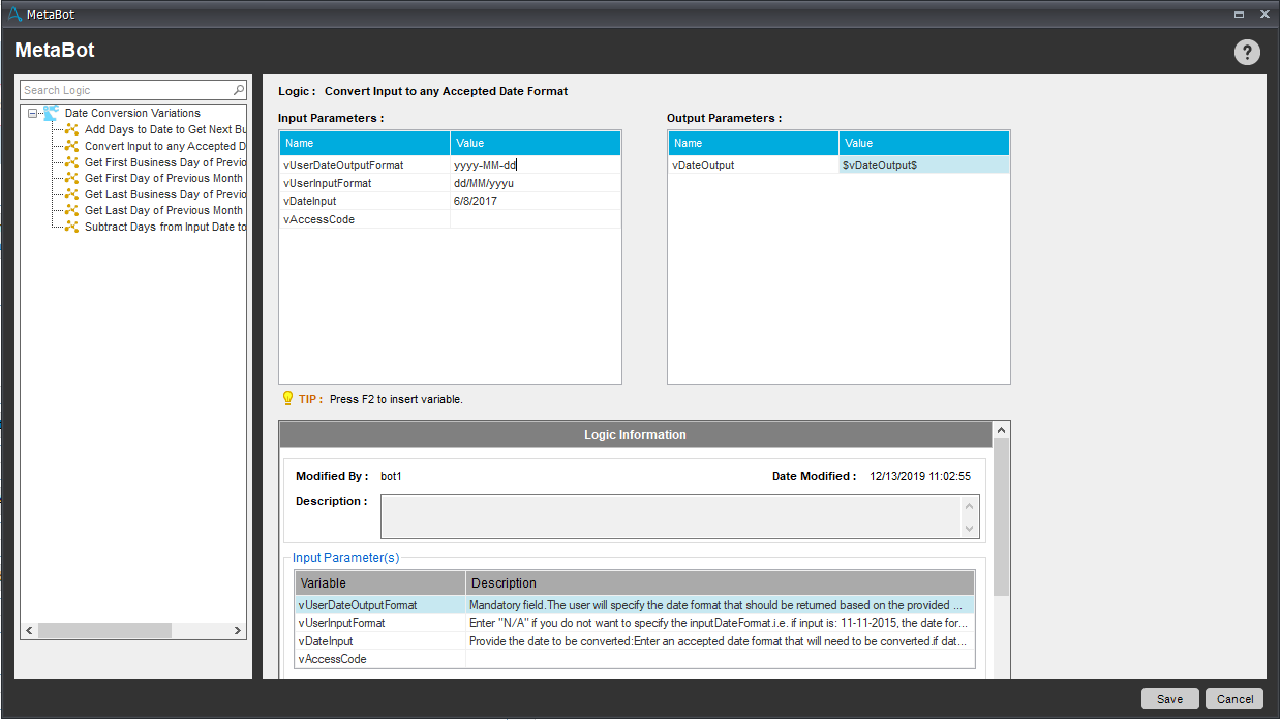This screenshot has width=1280, height=720.
Task: Click icon beside Get First Day of Previous Month
Action: [72, 178]
